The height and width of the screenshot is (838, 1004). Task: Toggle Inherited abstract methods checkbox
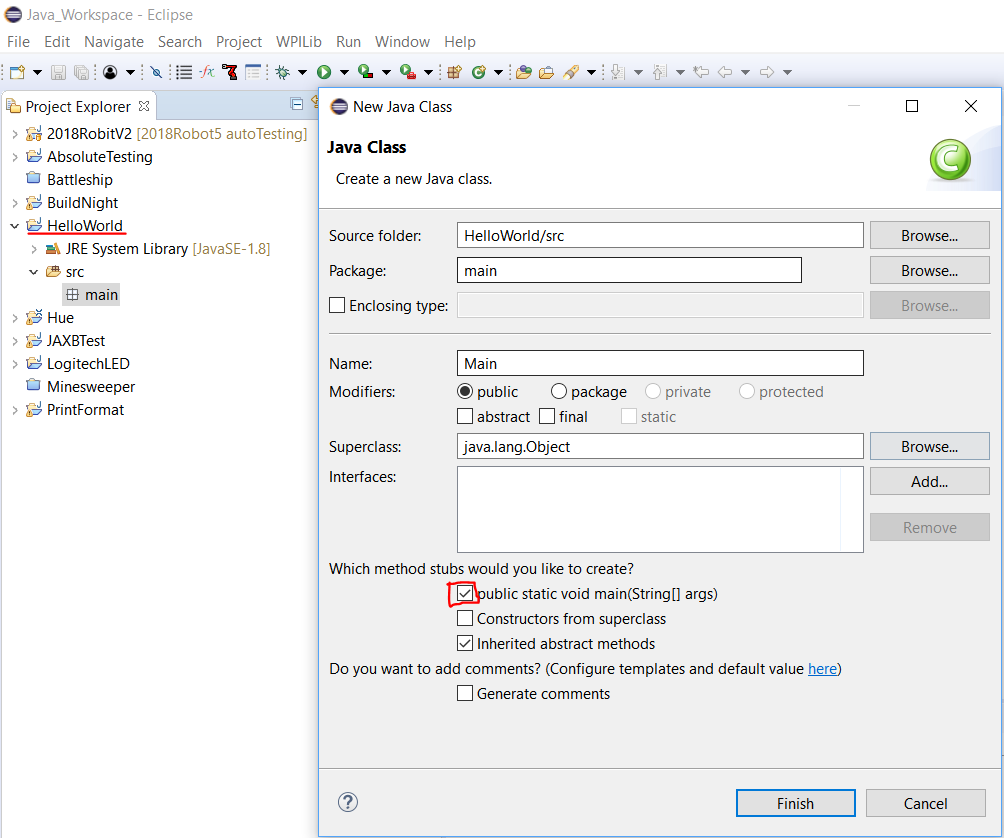tap(465, 643)
